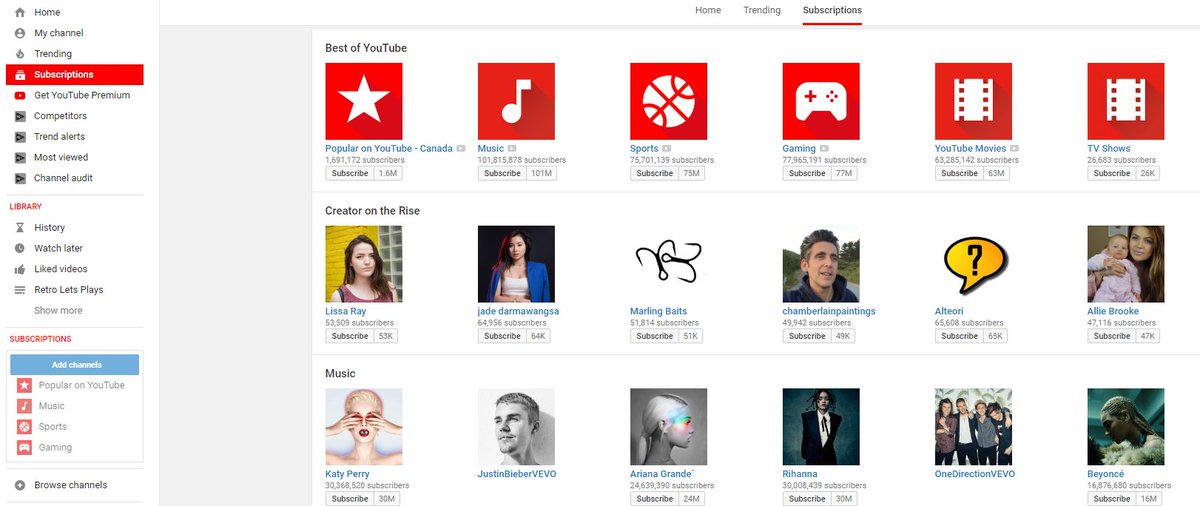Click the Alteori question mark thumbnail
Viewport: 1200px width, 506px height.
point(973,264)
